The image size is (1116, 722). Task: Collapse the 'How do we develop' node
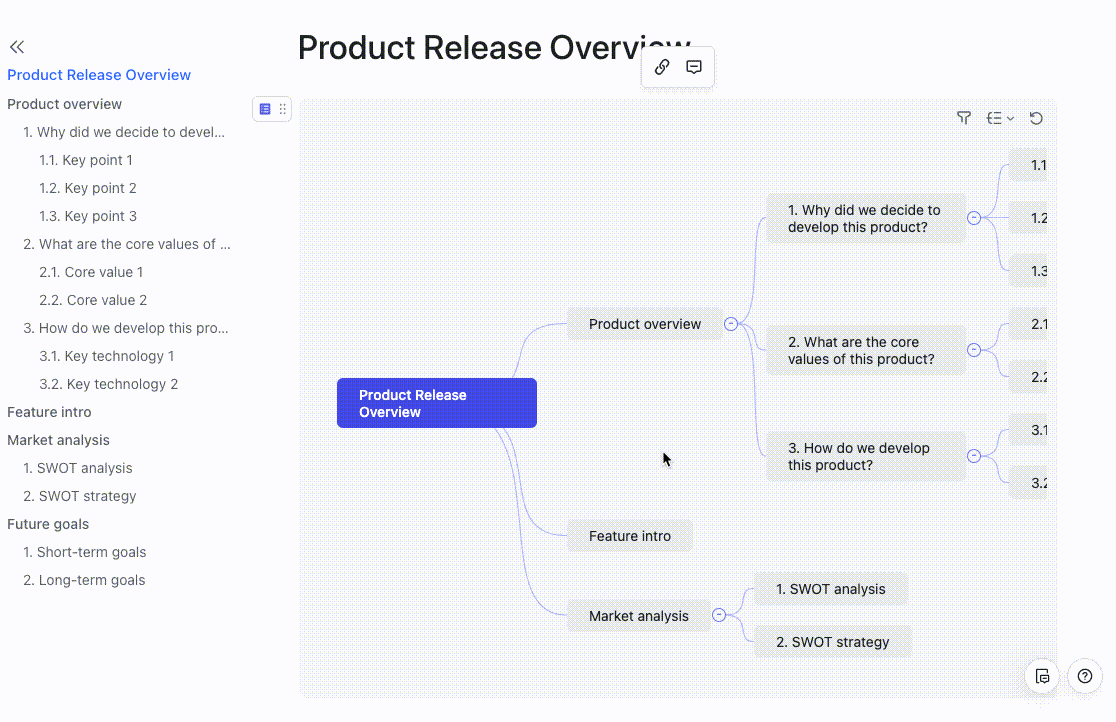[974, 456]
